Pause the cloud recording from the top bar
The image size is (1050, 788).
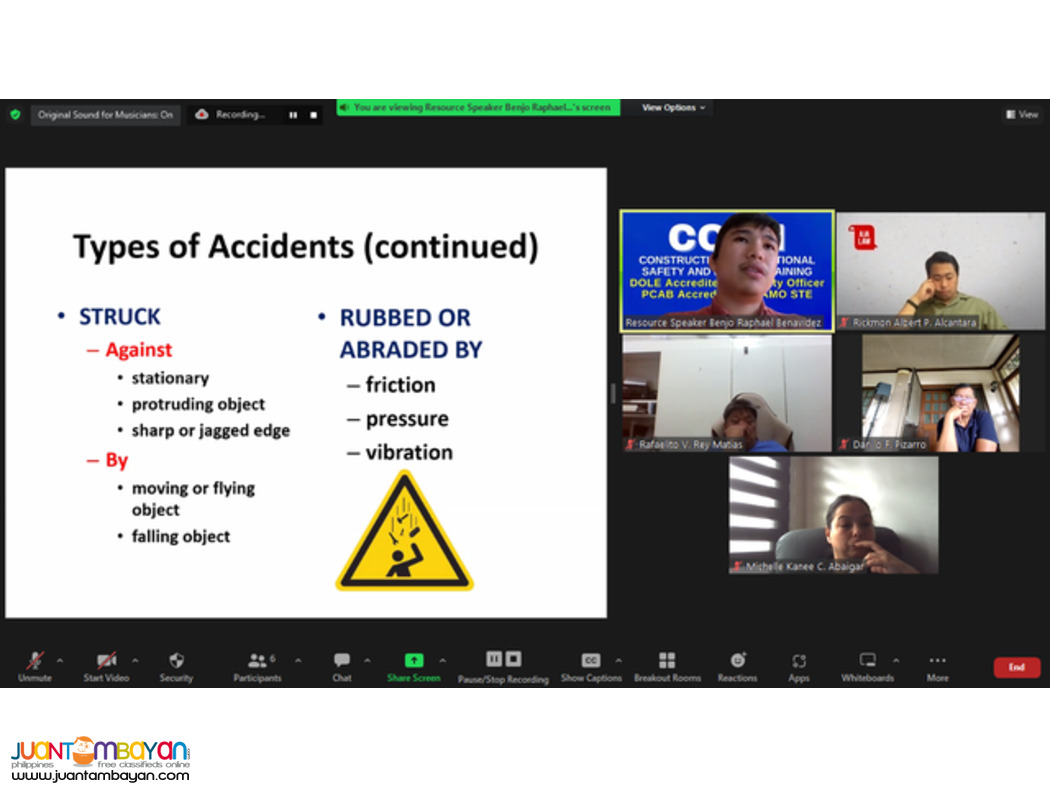point(293,114)
